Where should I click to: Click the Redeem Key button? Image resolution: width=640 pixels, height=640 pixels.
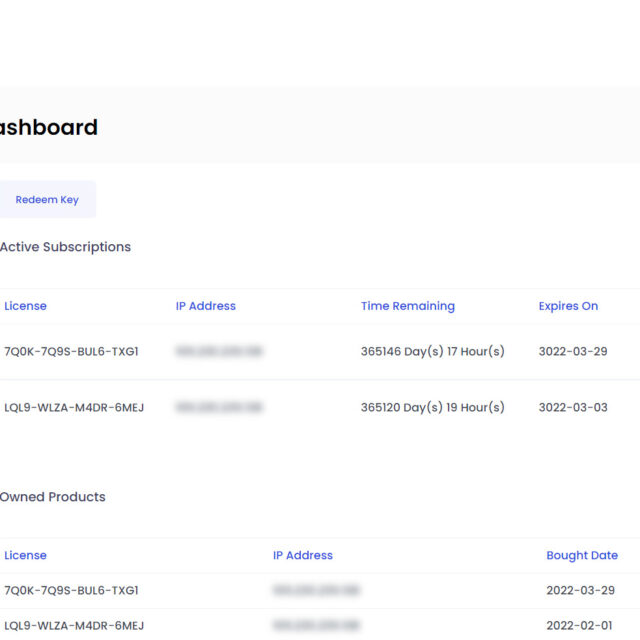coord(47,199)
